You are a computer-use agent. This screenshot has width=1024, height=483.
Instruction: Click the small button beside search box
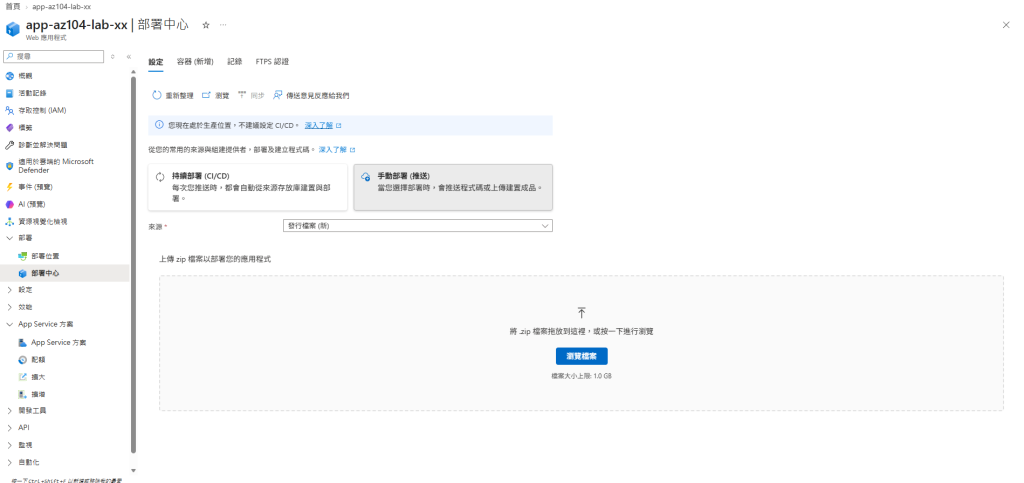pos(112,57)
